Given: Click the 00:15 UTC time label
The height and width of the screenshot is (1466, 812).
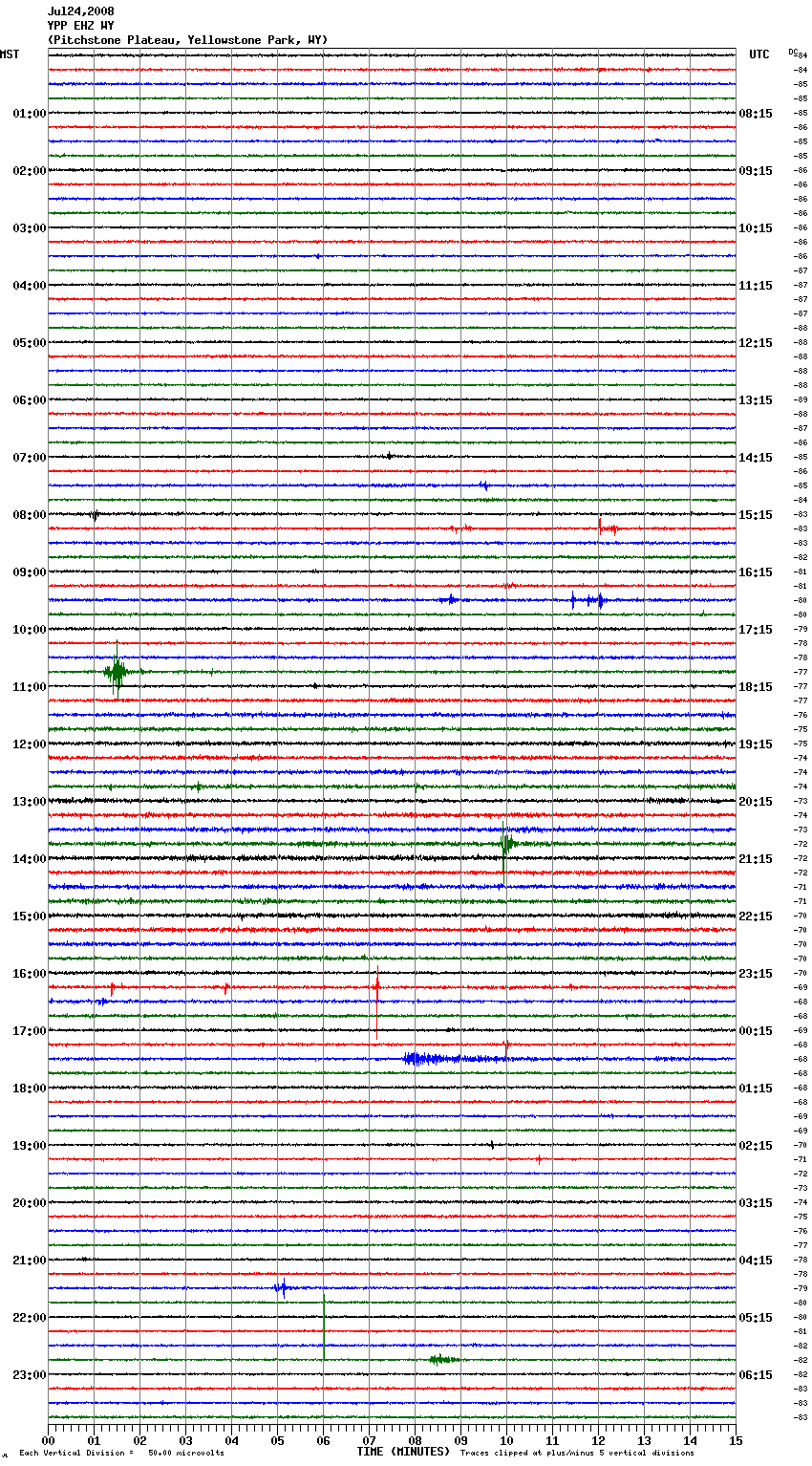Looking at the screenshot, I should (756, 1031).
